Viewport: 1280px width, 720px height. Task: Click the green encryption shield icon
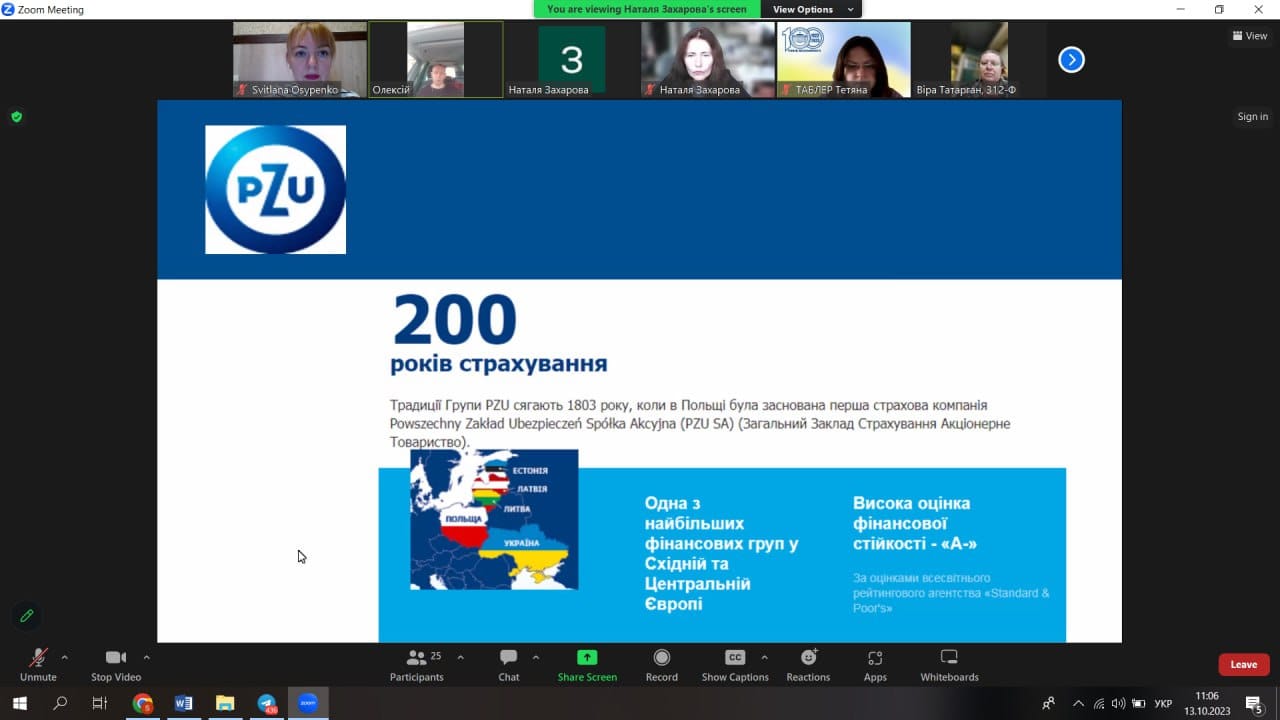pos(16,117)
